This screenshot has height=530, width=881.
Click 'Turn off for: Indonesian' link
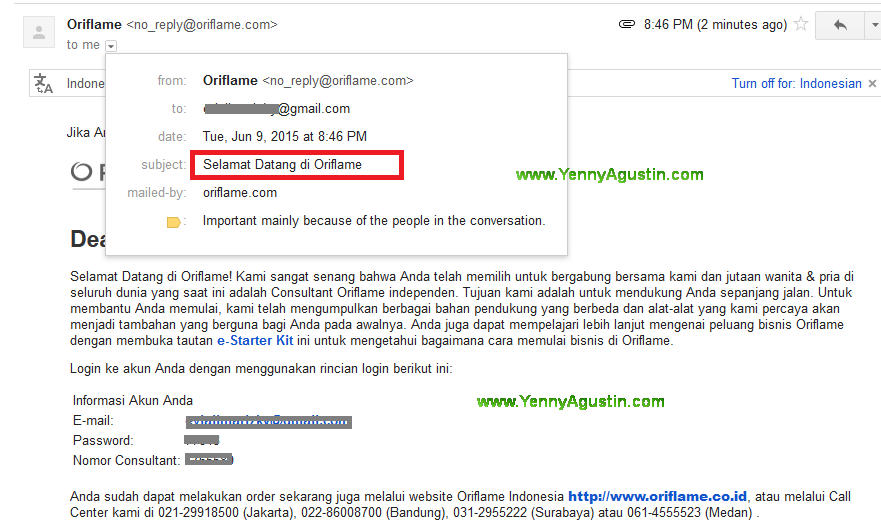(796, 83)
